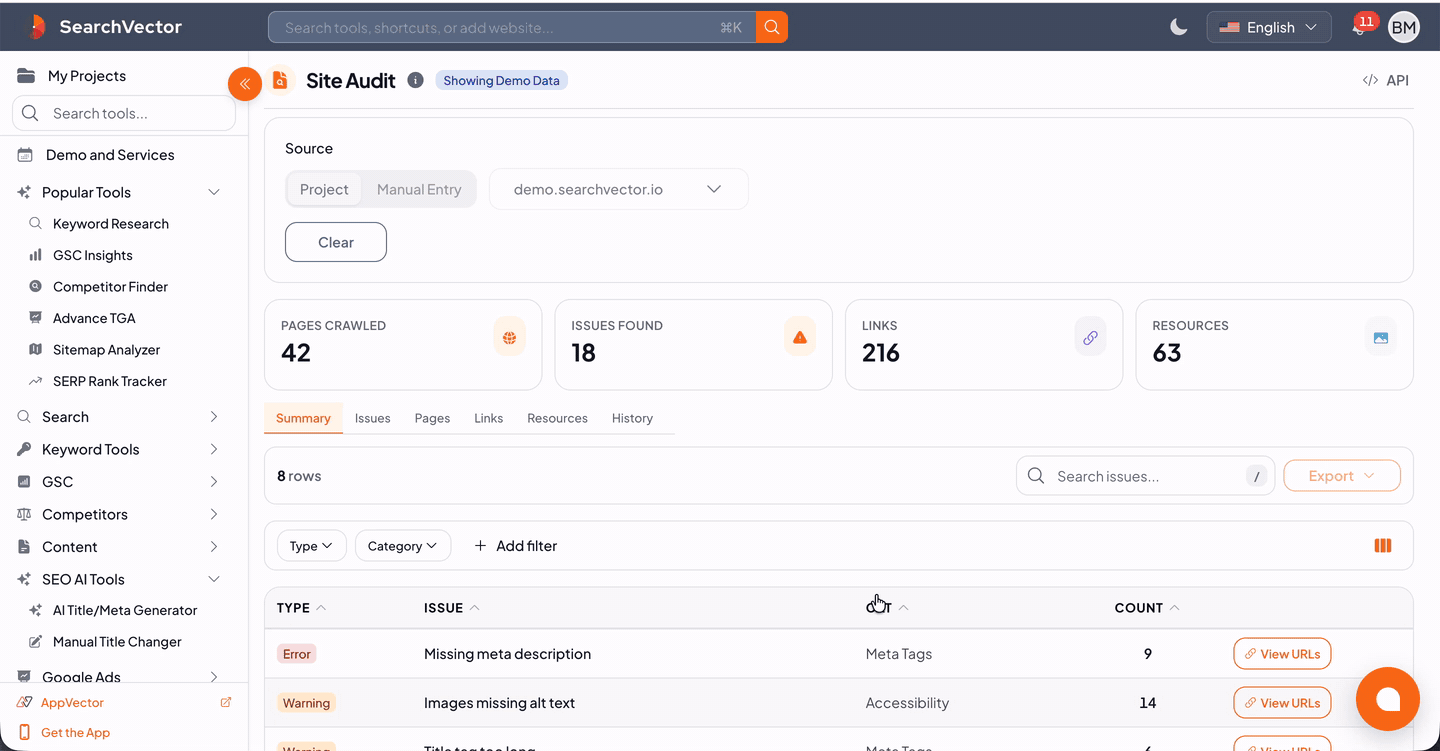Open the Export dropdown button
The width and height of the screenshot is (1440, 751).
pyautogui.click(x=1341, y=476)
